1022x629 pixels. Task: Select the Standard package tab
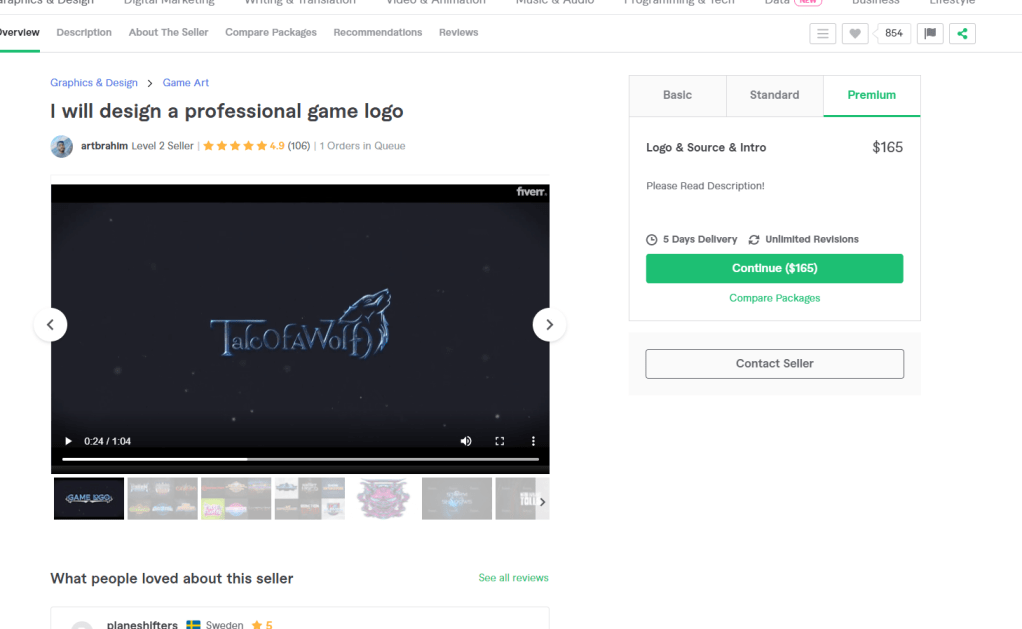[x=774, y=95]
